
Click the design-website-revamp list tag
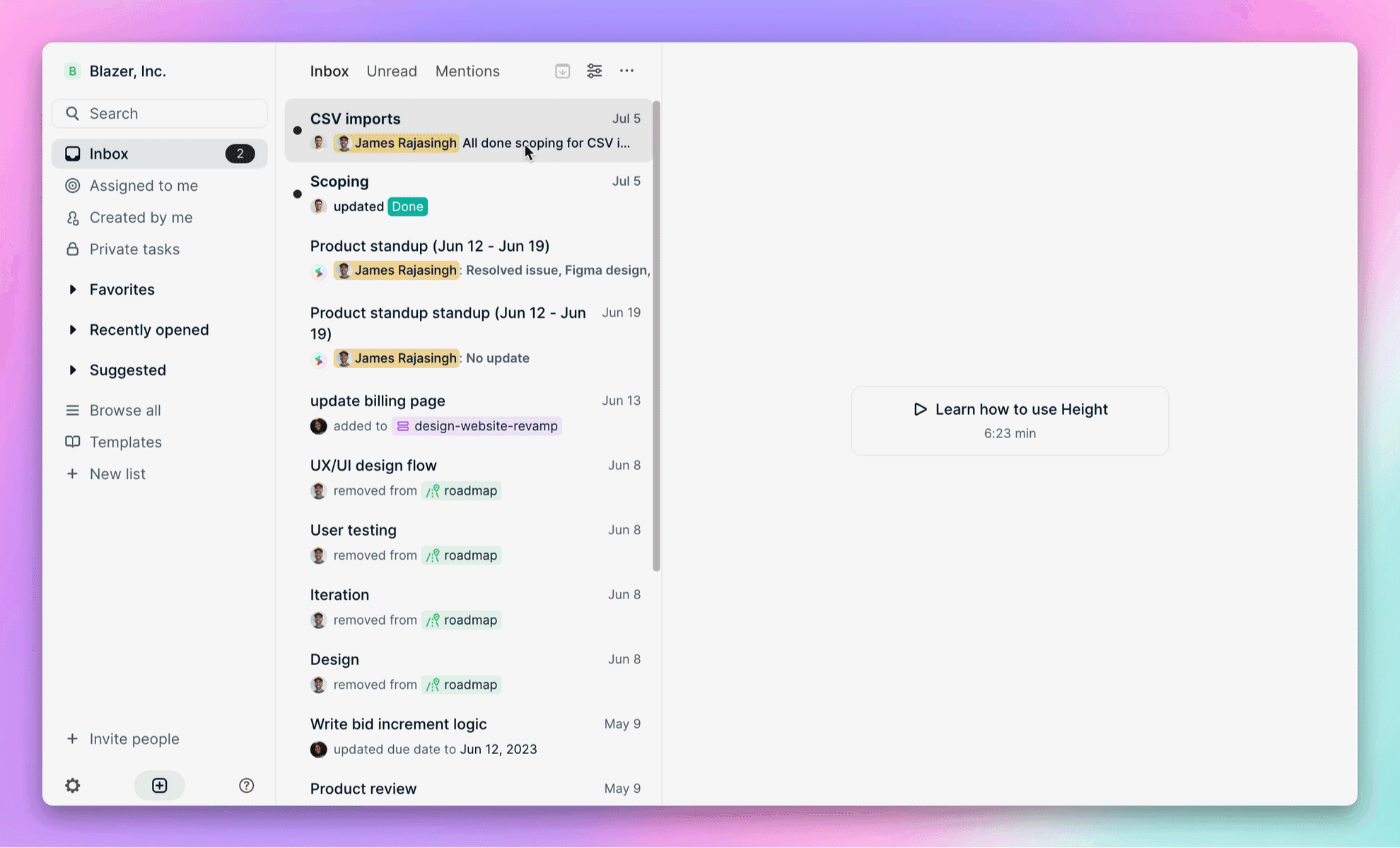pyautogui.click(x=477, y=426)
